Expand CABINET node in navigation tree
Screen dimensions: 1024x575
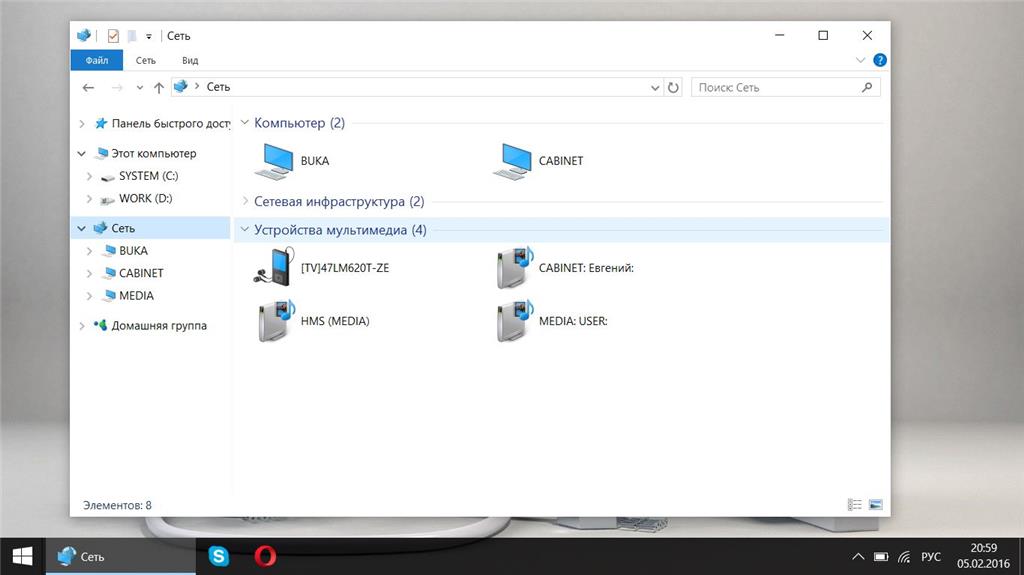click(89, 274)
